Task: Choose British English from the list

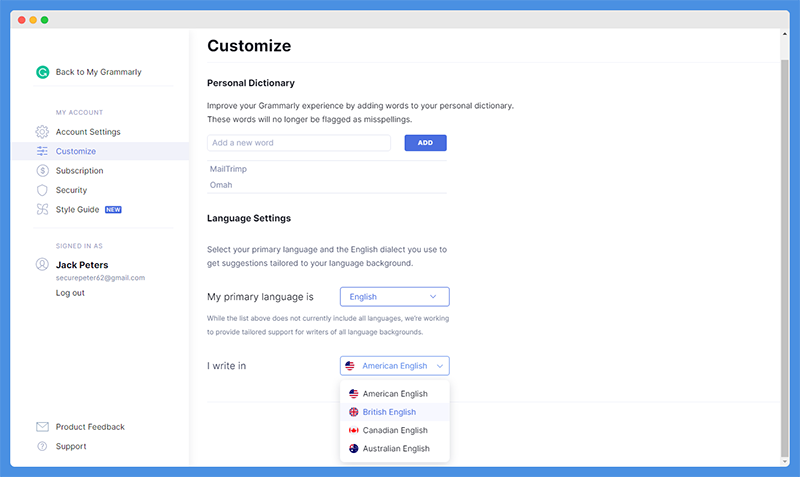Action: 394,412
